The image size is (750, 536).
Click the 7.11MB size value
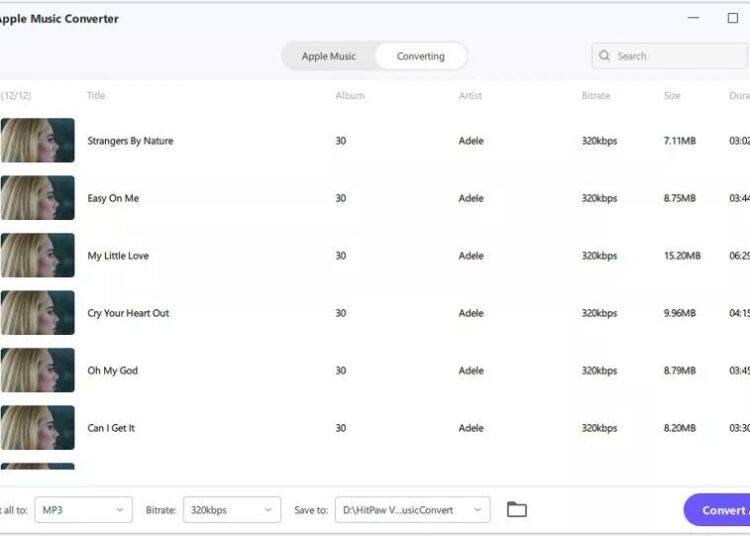click(x=679, y=141)
